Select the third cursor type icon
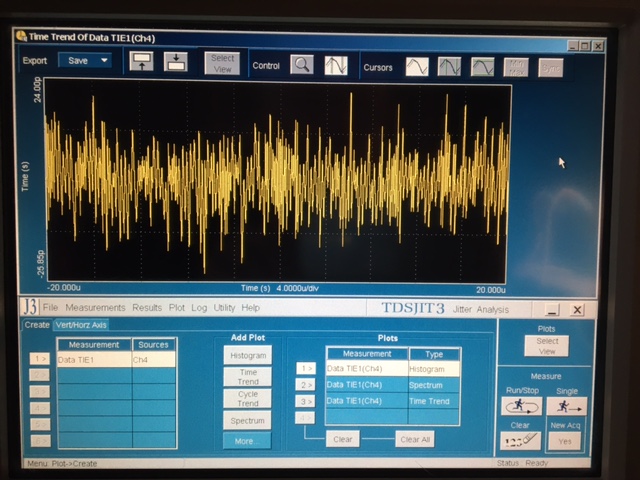 click(482, 66)
